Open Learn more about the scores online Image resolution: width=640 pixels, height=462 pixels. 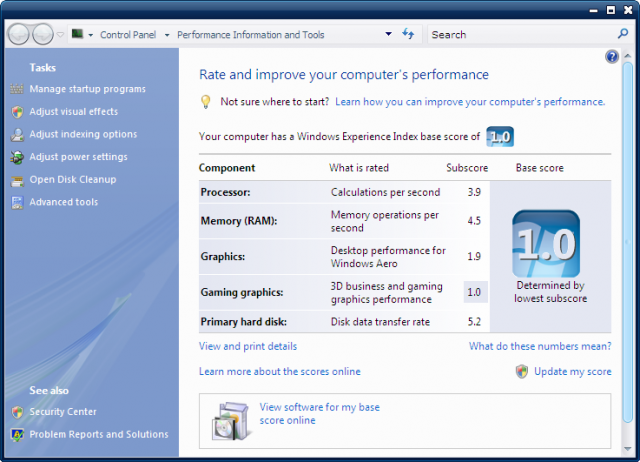click(x=280, y=371)
